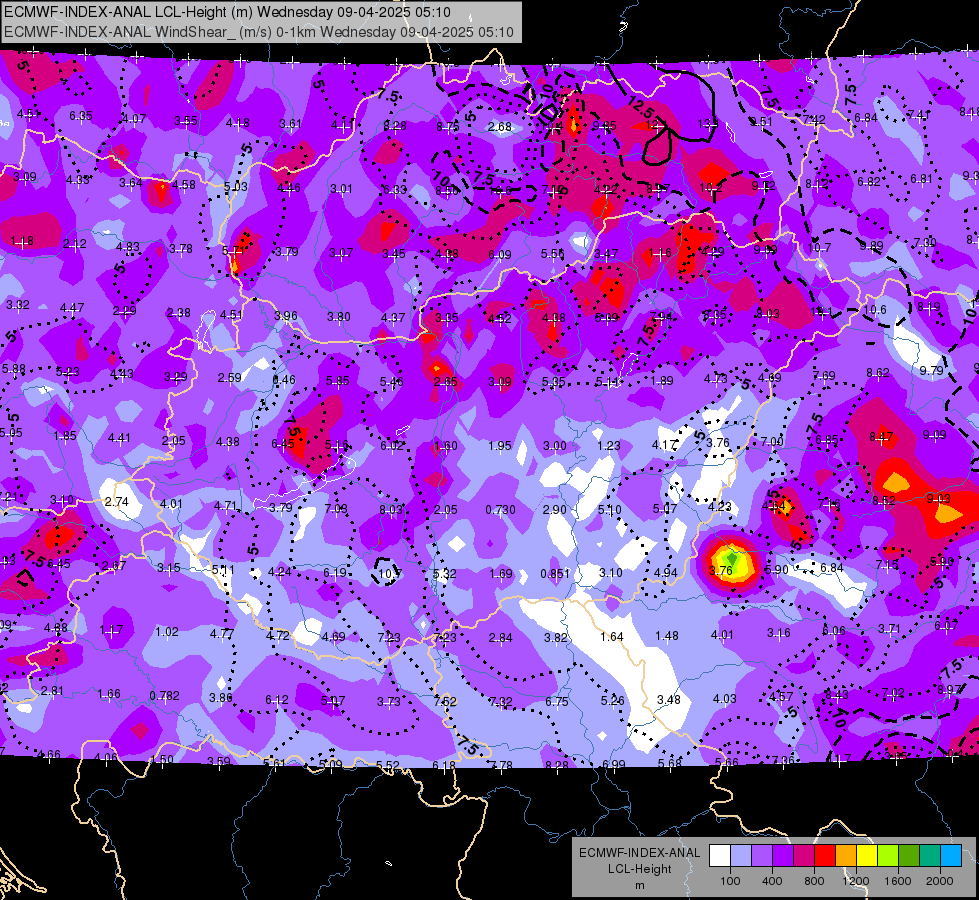Click the lime green legend swatch
Image resolution: width=979 pixels, height=900 pixels.
[888, 856]
